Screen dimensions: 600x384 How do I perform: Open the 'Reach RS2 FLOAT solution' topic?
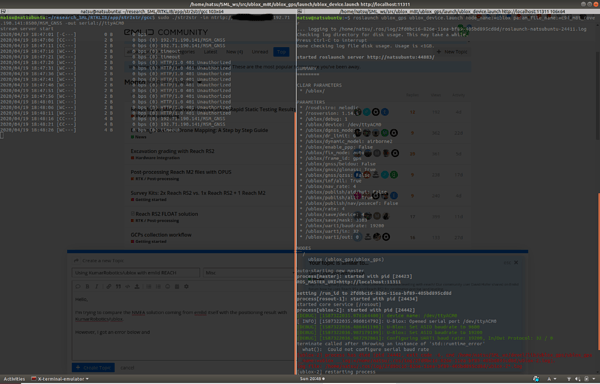[x=167, y=214]
